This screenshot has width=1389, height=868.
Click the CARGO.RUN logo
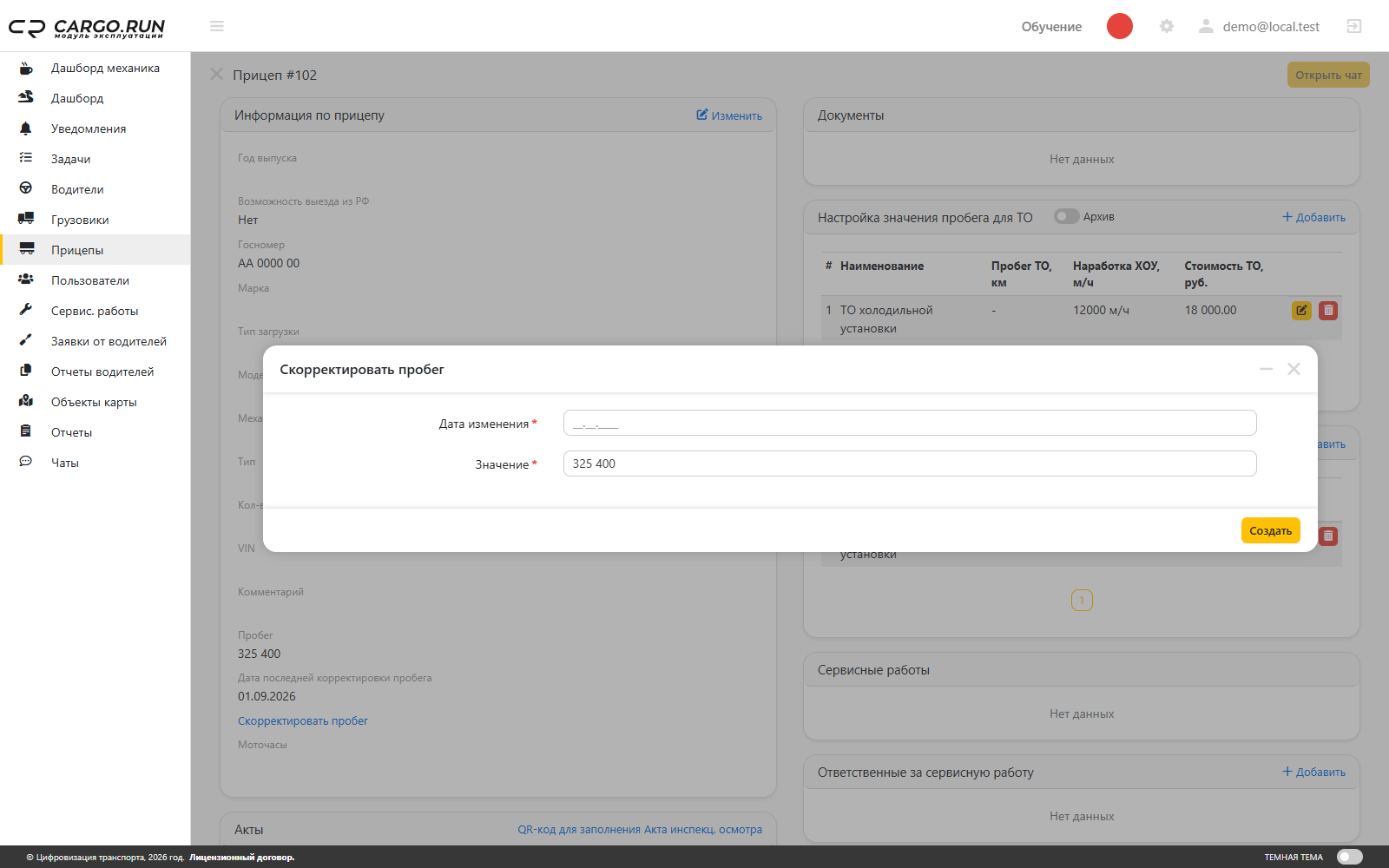[x=87, y=28]
